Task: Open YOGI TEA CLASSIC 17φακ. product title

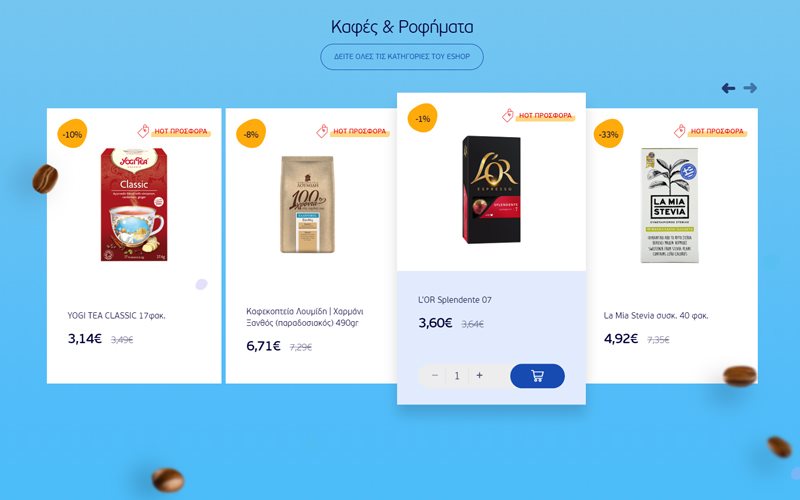Action: (x=116, y=316)
